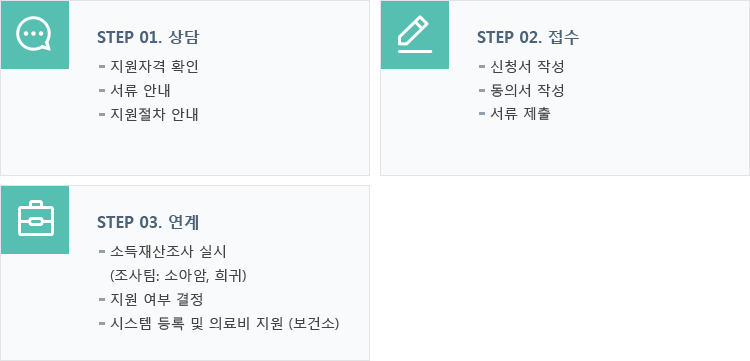
Task: Click the speech bubble consultation icon
Action: (33, 34)
